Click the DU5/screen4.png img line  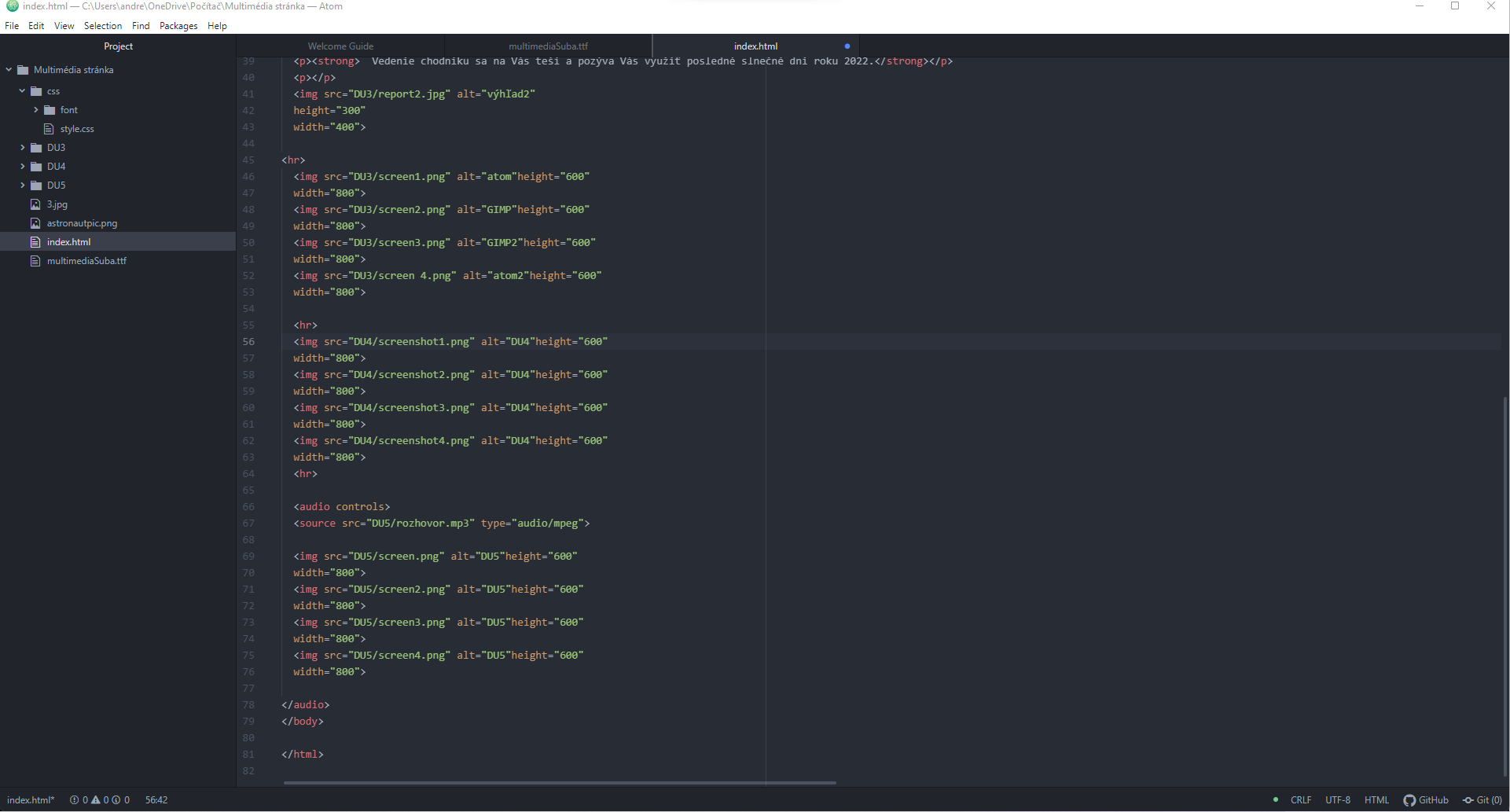click(439, 656)
